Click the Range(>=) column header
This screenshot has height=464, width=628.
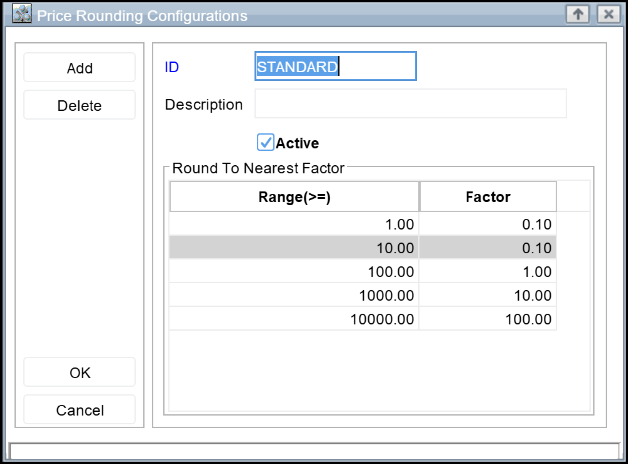coord(294,197)
